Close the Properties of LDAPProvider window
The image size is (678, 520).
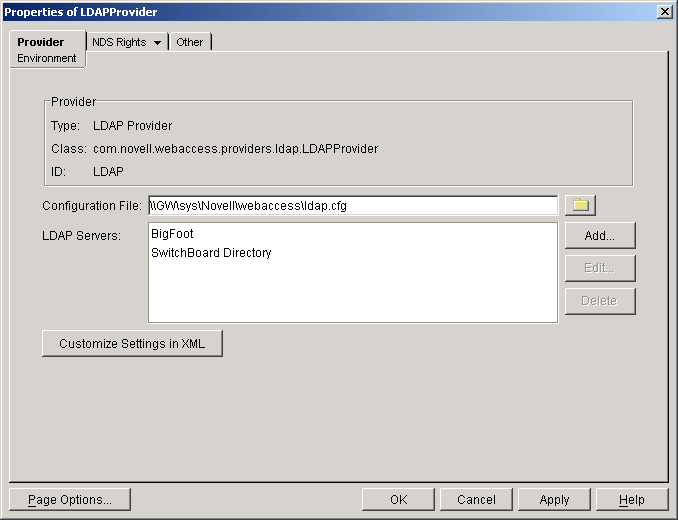[x=664, y=12]
